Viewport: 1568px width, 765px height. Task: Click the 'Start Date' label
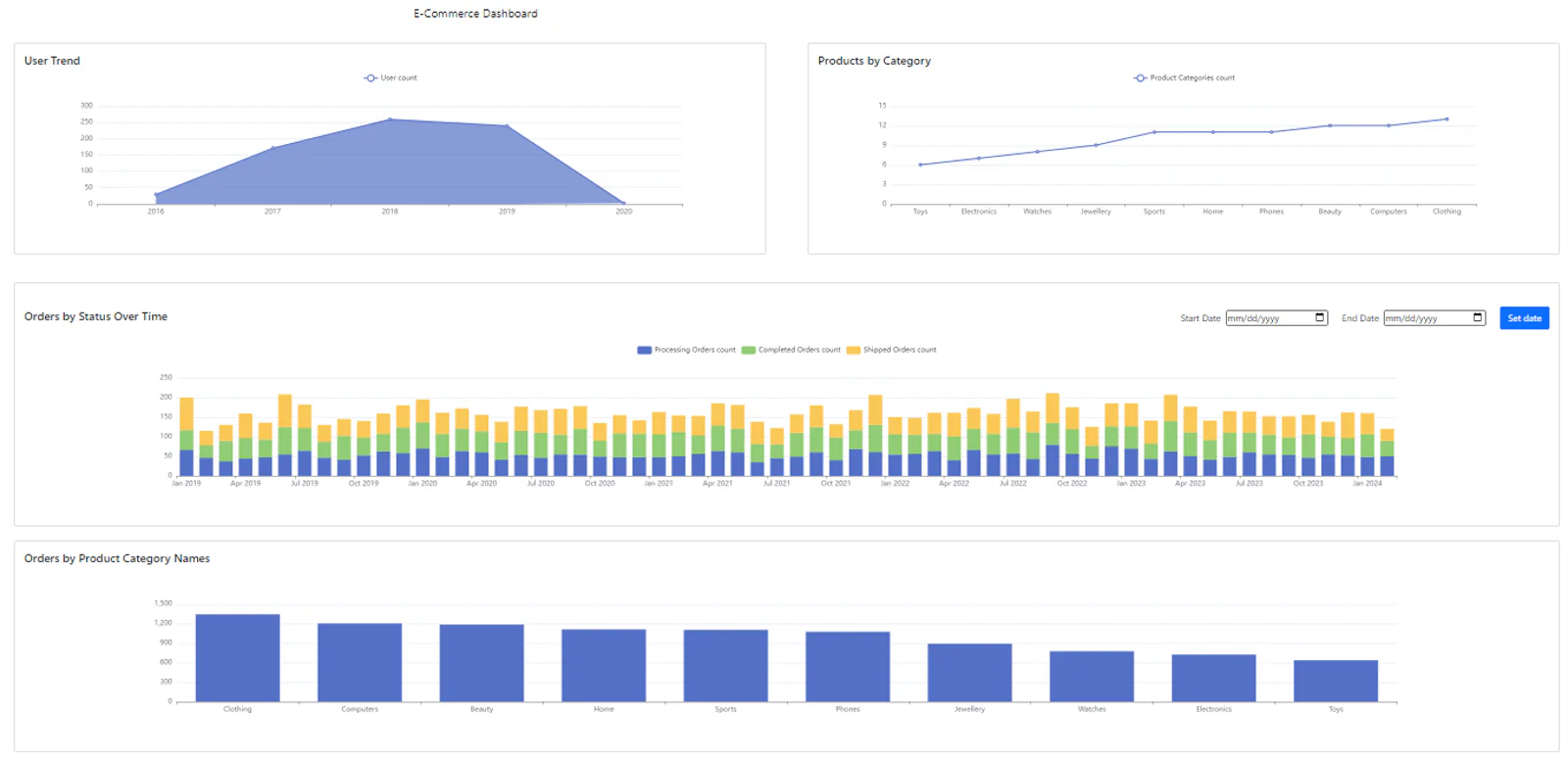point(1200,318)
